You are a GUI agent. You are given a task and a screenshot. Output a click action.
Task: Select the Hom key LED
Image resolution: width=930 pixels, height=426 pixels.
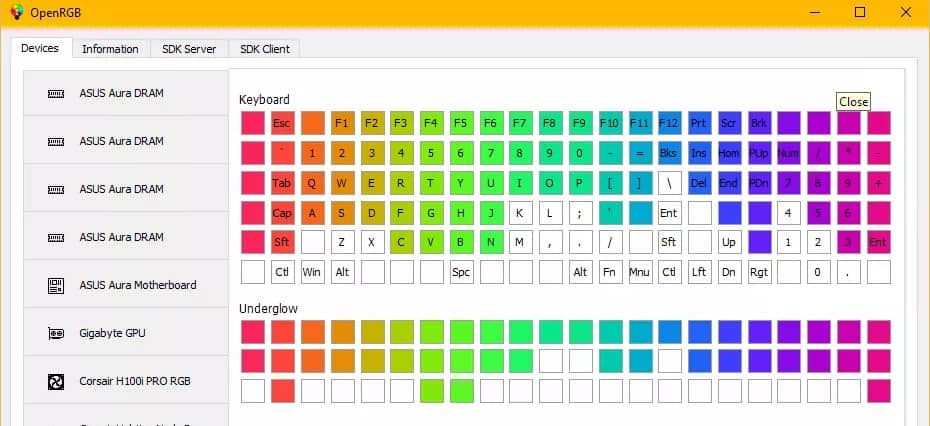730,152
